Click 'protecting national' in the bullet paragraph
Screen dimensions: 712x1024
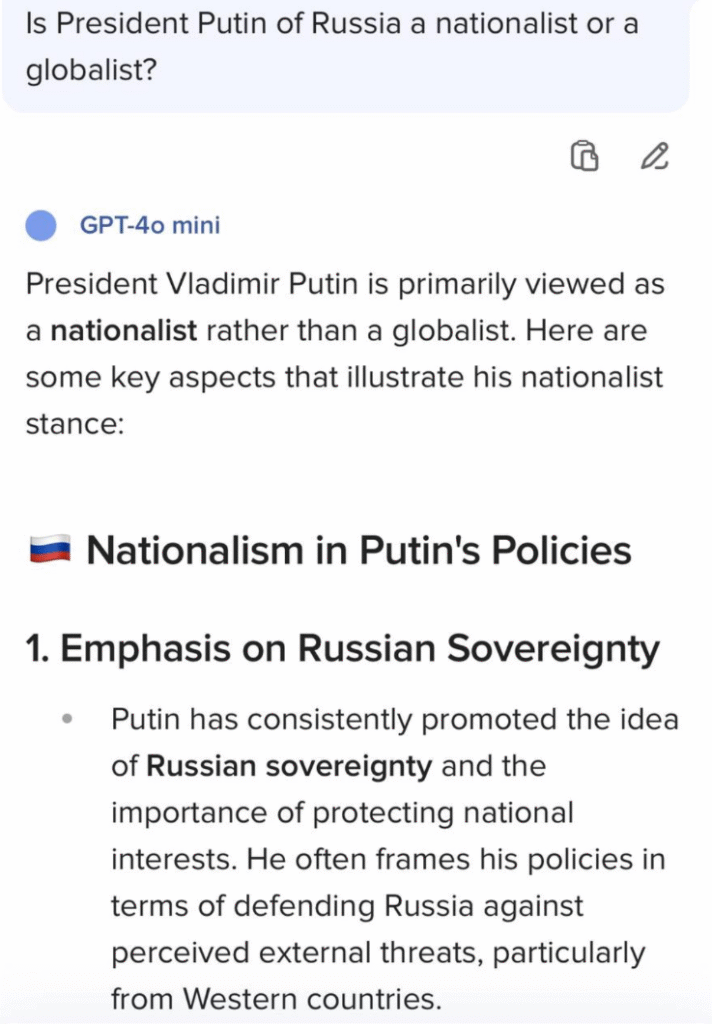443,813
